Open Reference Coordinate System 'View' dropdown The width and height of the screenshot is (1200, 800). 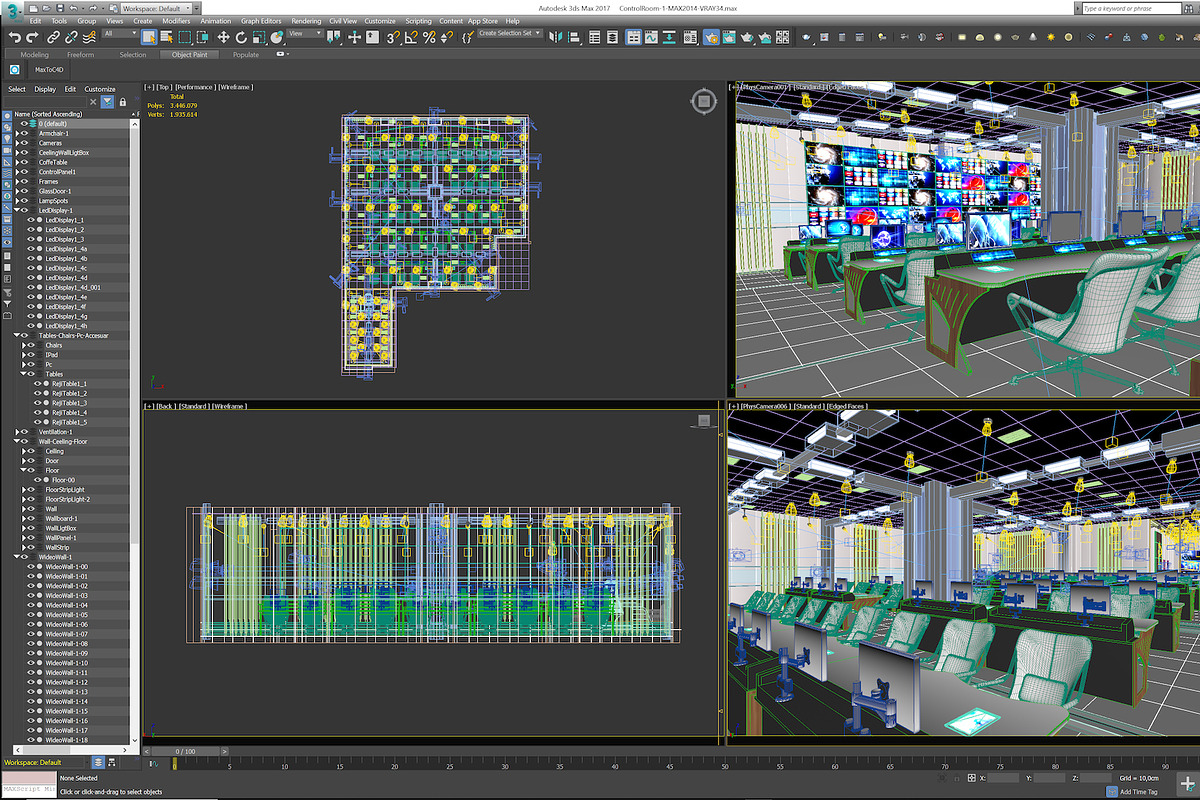[x=306, y=33]
